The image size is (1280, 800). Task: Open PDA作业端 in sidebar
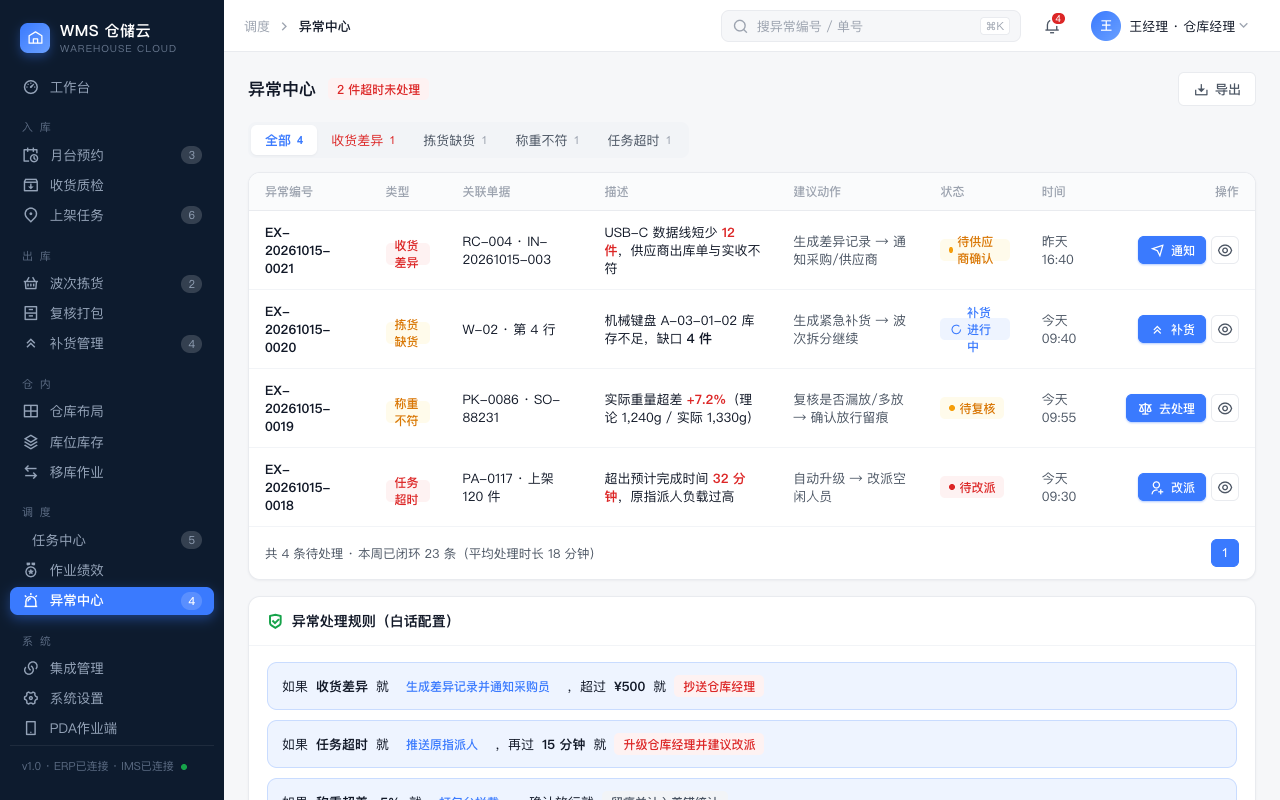[112, 728]
